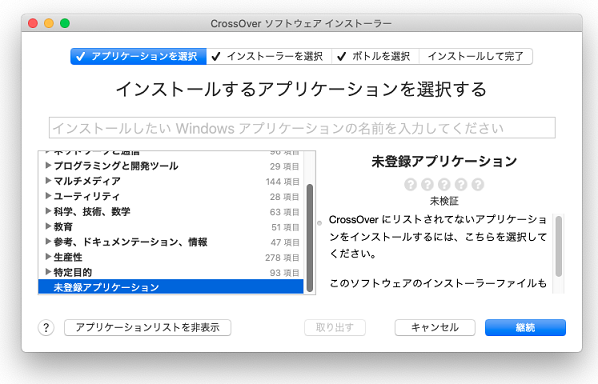Click the 未登録アプリケーション heading in details pane
The width and height of the screenshot is (598, 384).
tap(444, 161)
